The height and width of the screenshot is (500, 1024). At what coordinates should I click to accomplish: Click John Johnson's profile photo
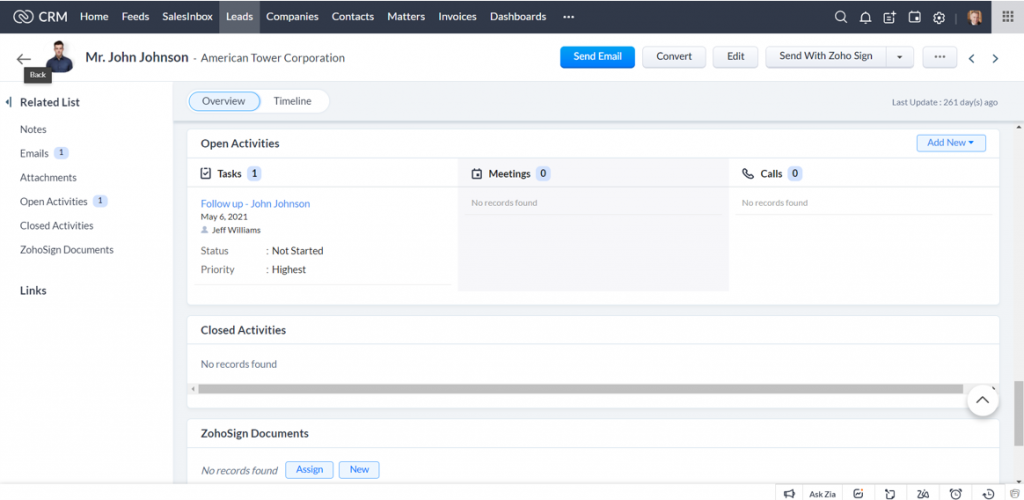(59, 57)
